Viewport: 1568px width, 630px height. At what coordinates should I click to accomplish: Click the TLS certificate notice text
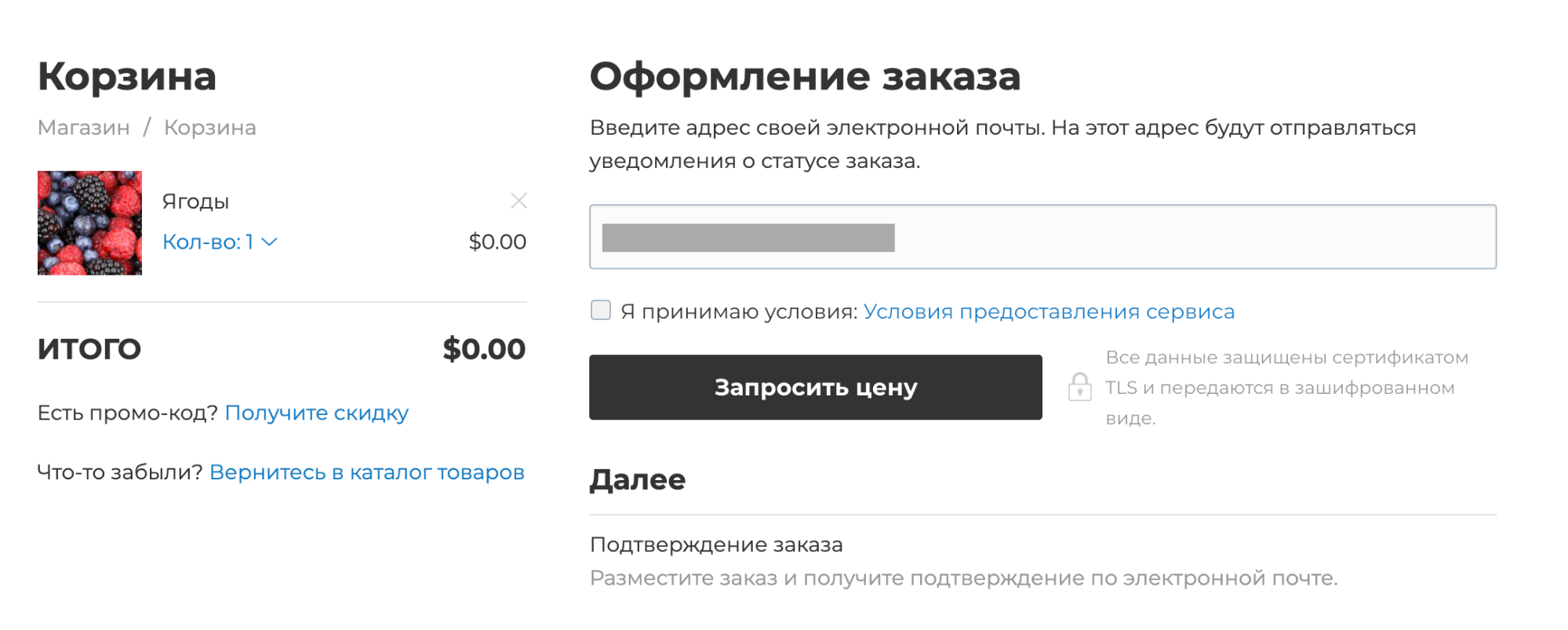[1286, 388]
